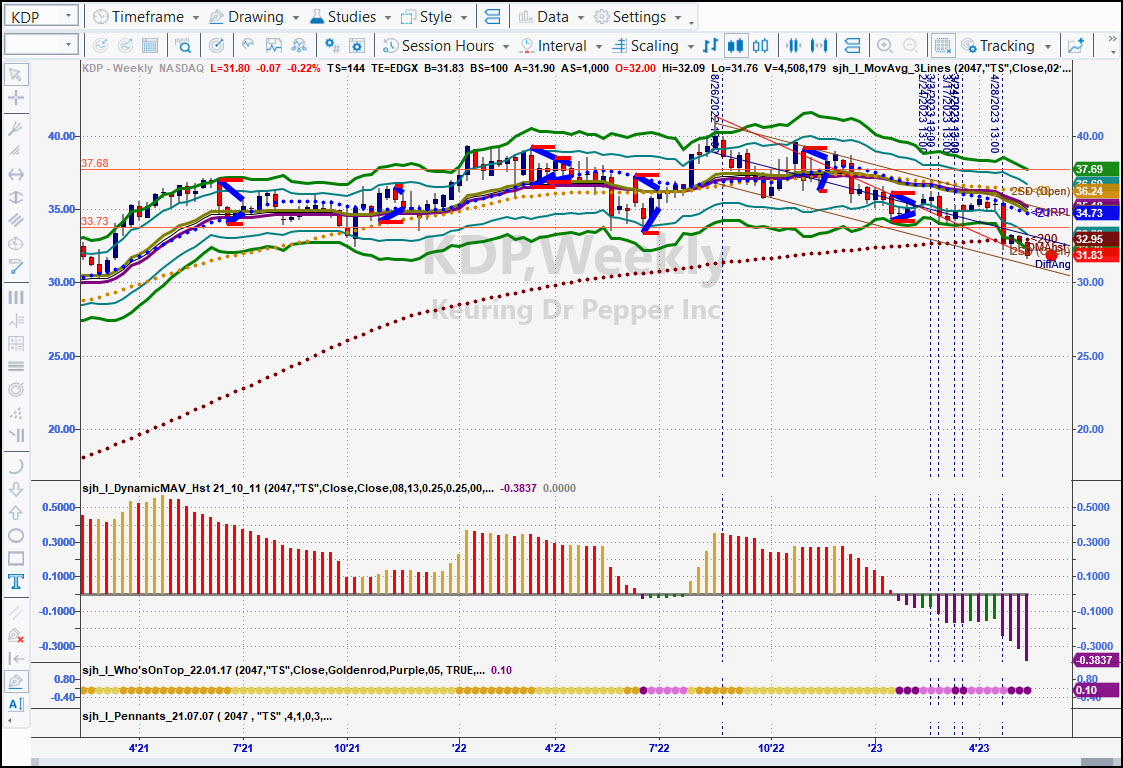
Task: Open the Scaling dropdown
Action: 652,46
